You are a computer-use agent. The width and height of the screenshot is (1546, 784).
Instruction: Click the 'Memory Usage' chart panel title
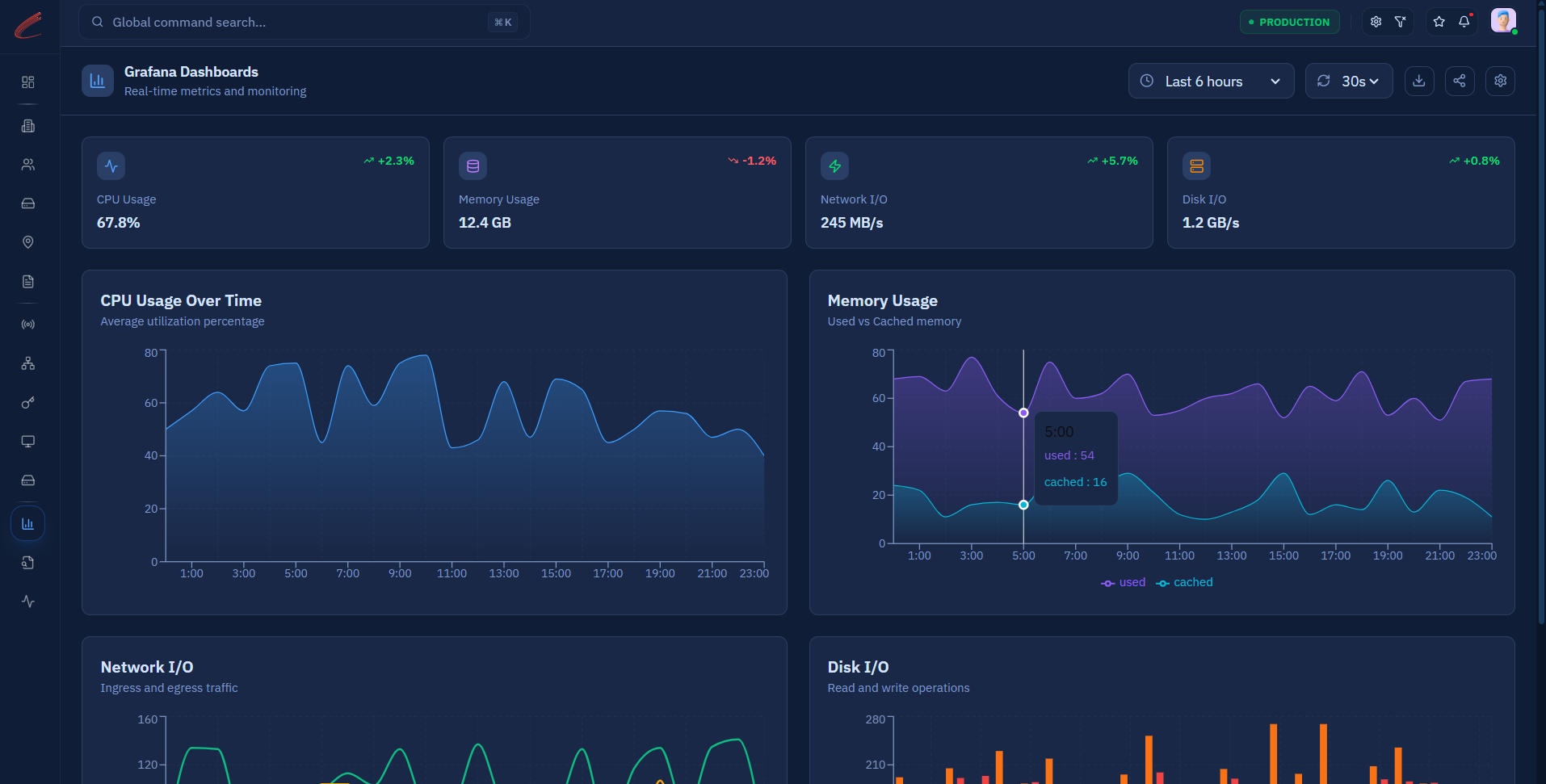(883, 301)
